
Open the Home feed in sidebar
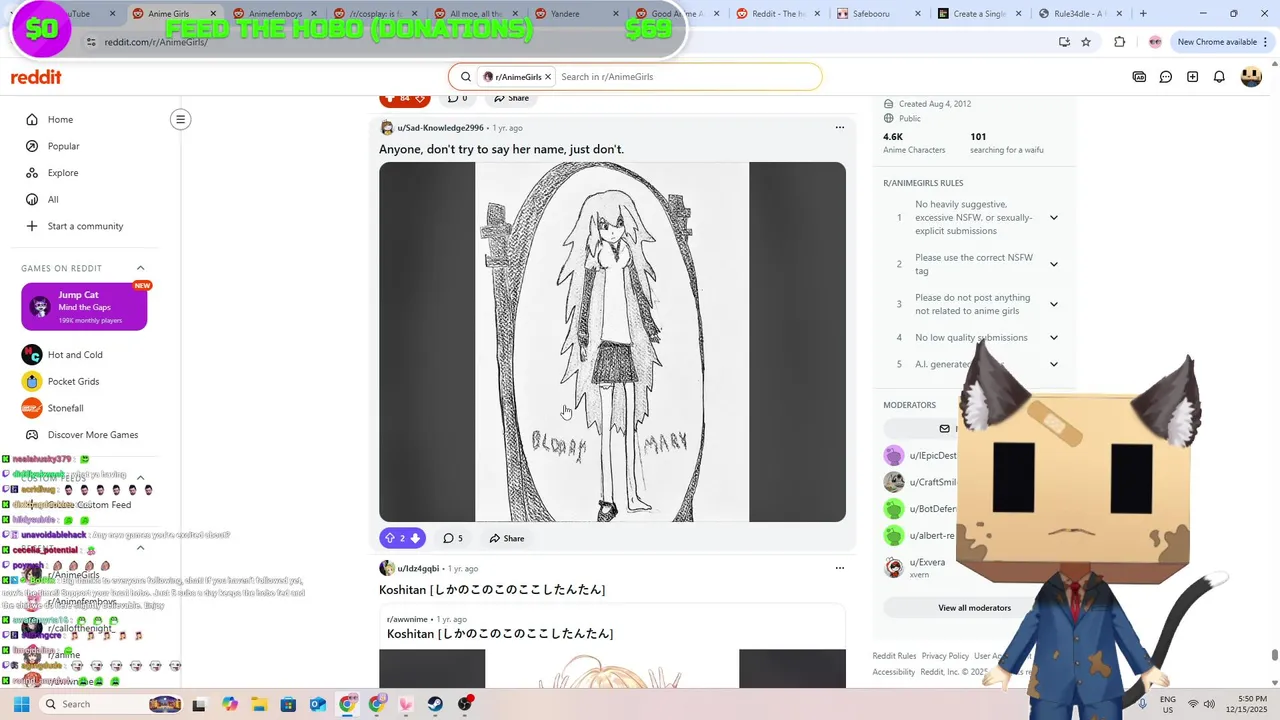click(x=60, y=119)
